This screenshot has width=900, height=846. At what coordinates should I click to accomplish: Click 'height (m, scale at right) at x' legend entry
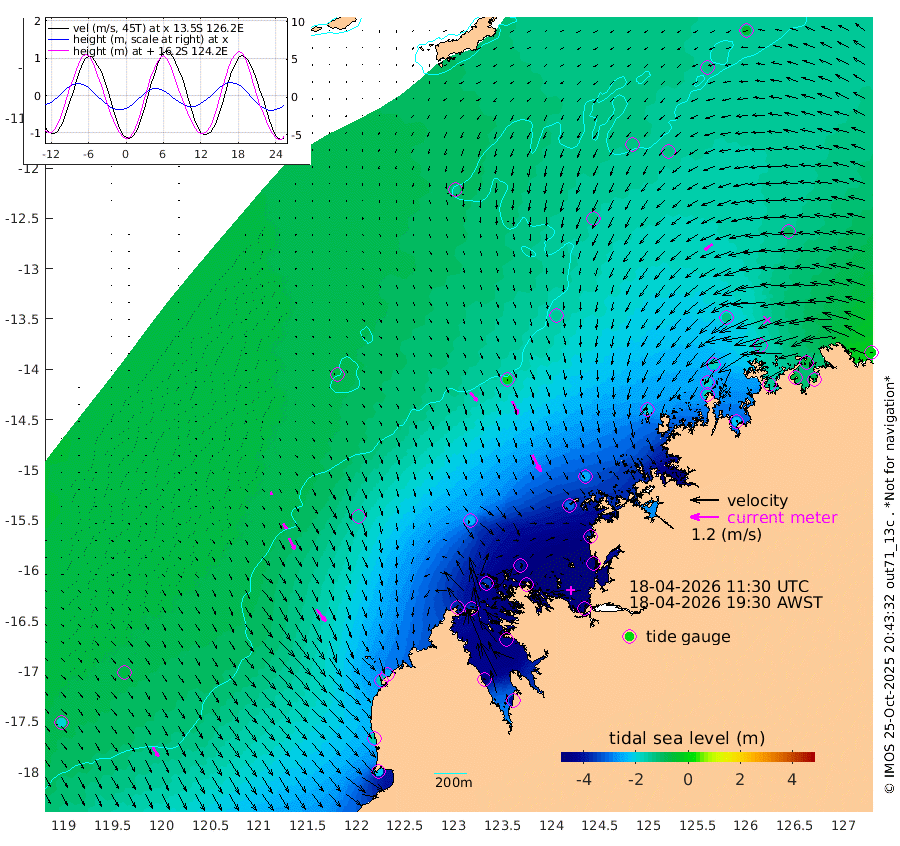[x=150, y=40]
